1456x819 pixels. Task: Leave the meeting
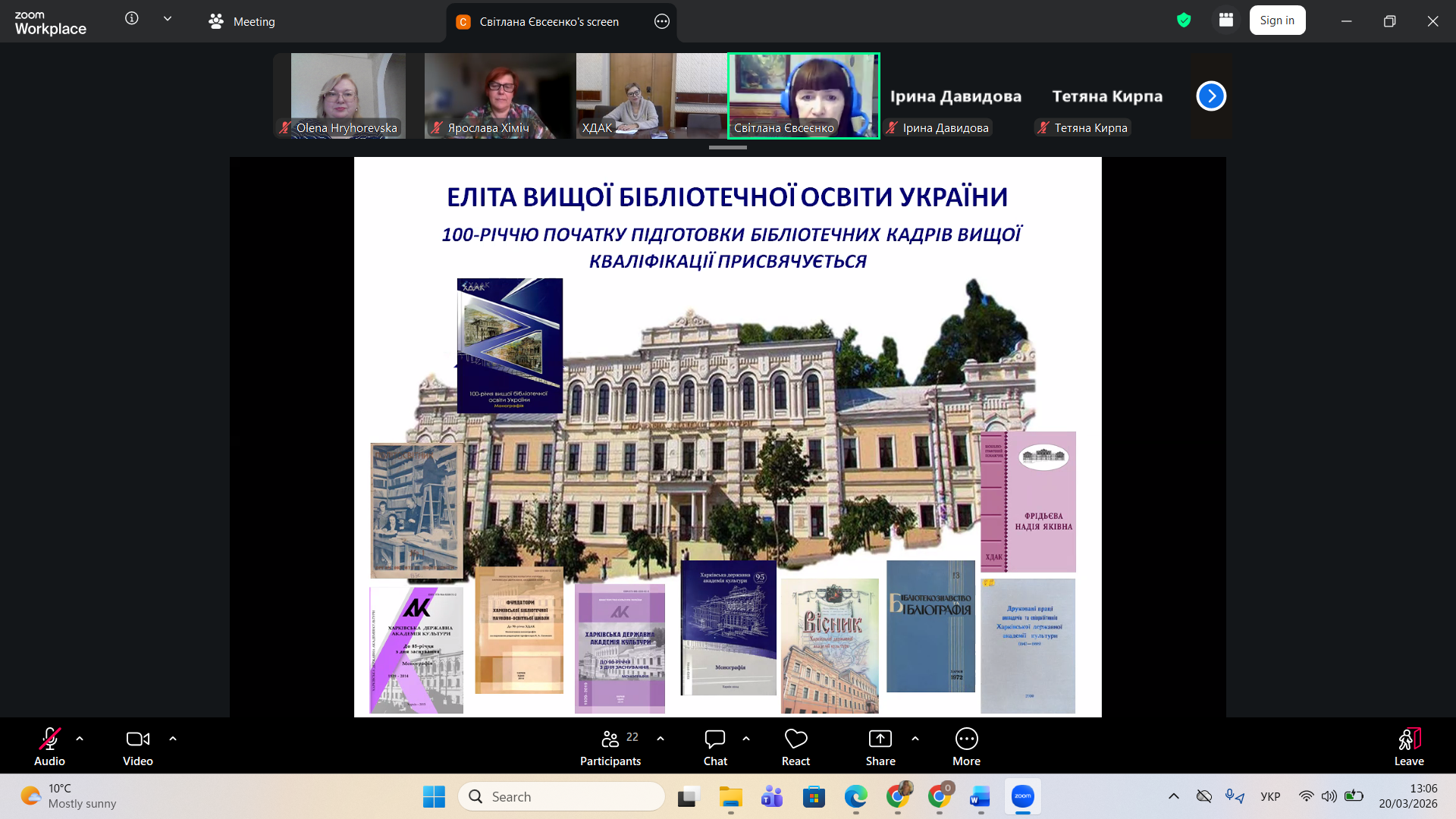(x=1408, y=745)
